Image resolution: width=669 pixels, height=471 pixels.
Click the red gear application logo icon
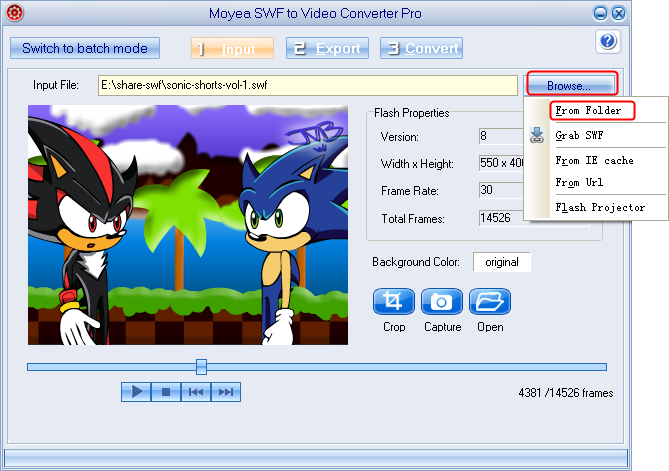(x=15, y=13)
